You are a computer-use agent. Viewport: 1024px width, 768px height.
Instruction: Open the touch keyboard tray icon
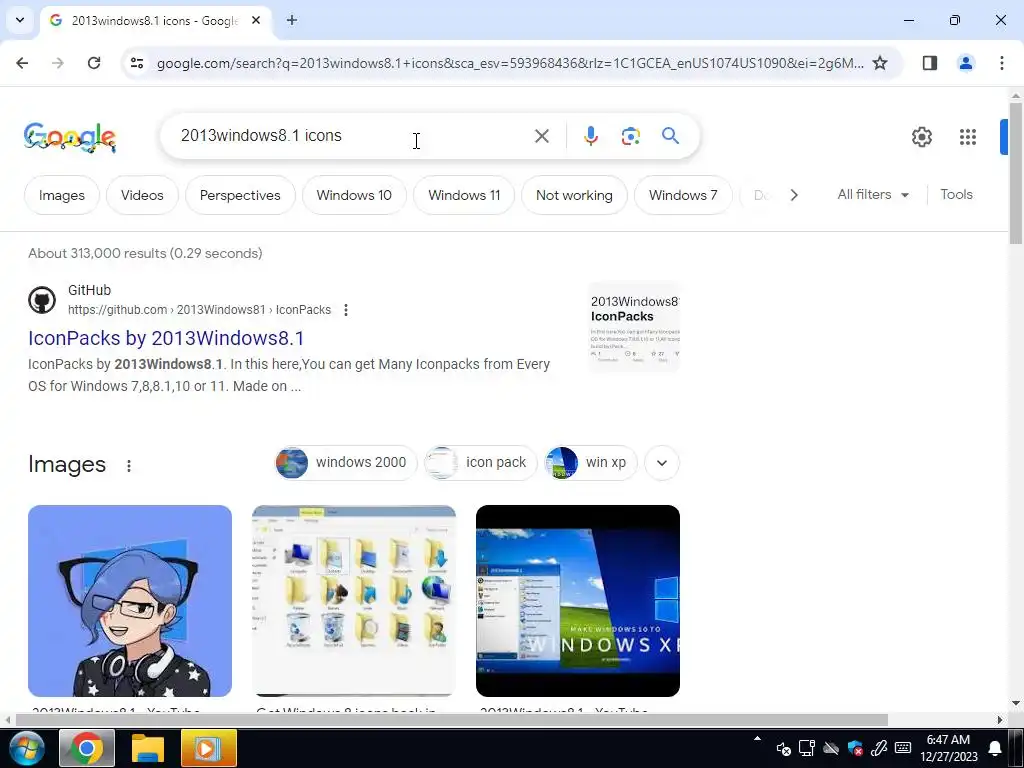pos(903,748)
